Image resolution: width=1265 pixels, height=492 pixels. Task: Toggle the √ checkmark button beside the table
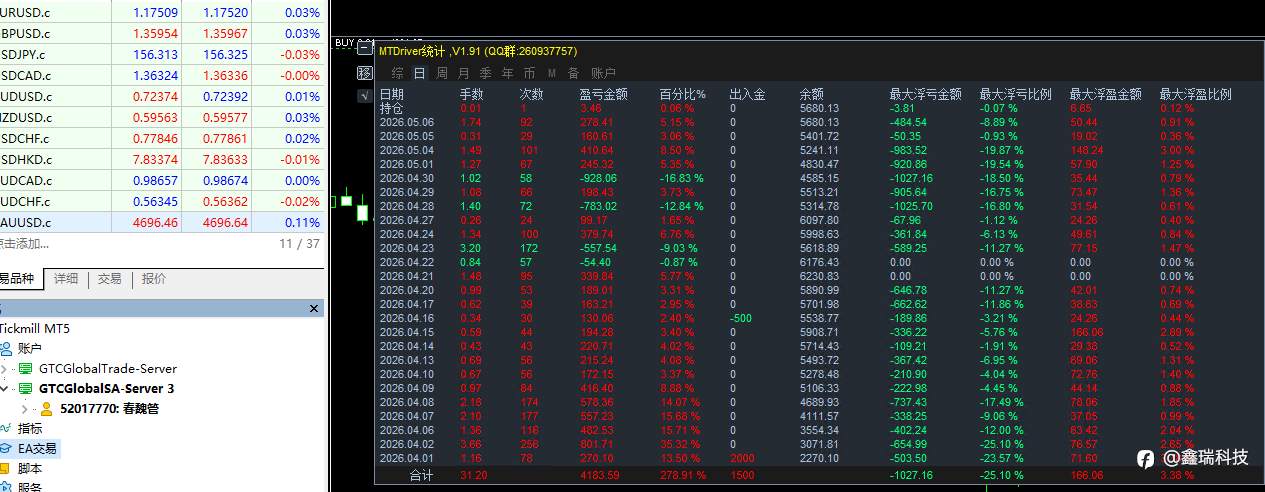coord(365,95)
